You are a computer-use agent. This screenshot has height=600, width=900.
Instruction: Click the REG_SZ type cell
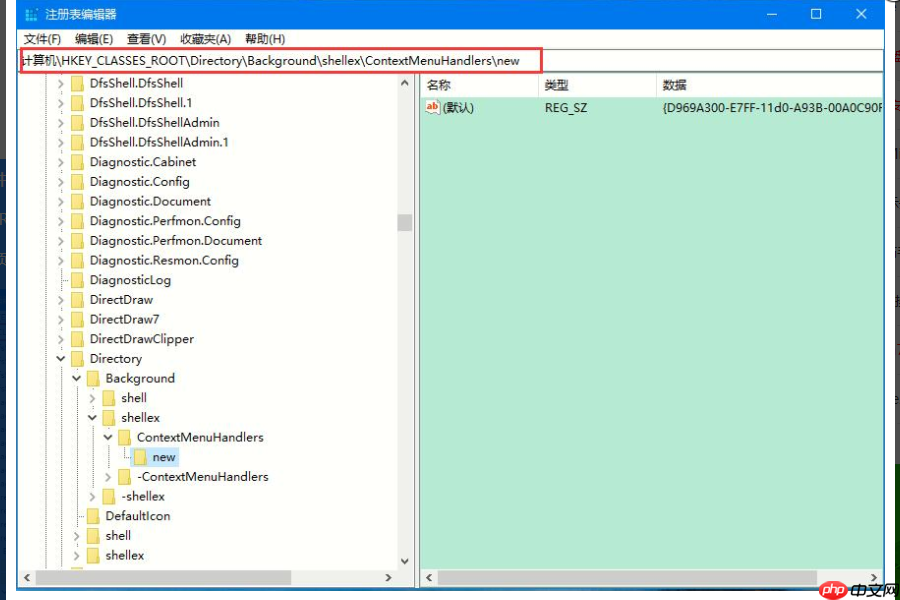[566, 108]
